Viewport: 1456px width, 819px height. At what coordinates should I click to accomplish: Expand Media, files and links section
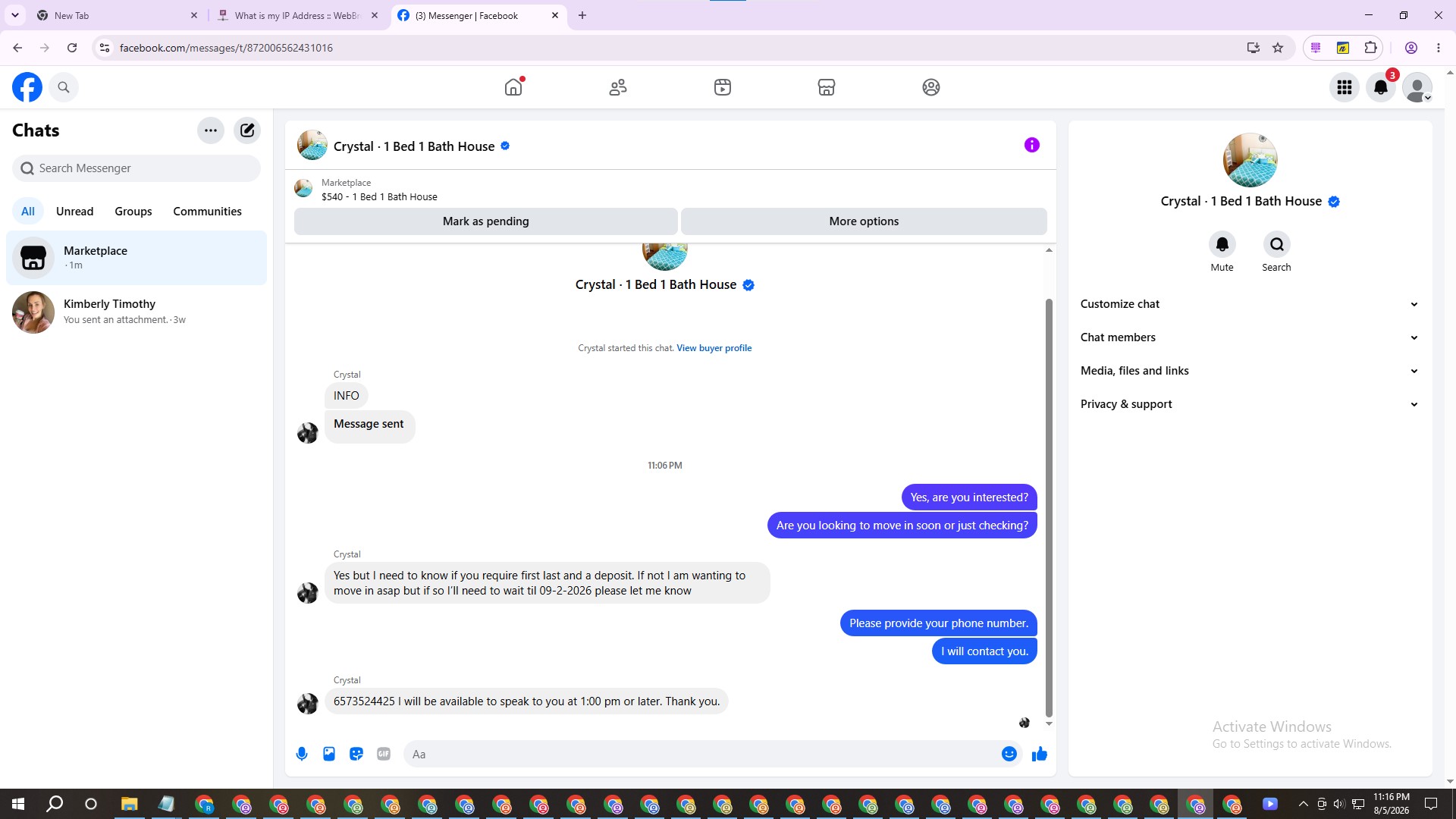1249,371
